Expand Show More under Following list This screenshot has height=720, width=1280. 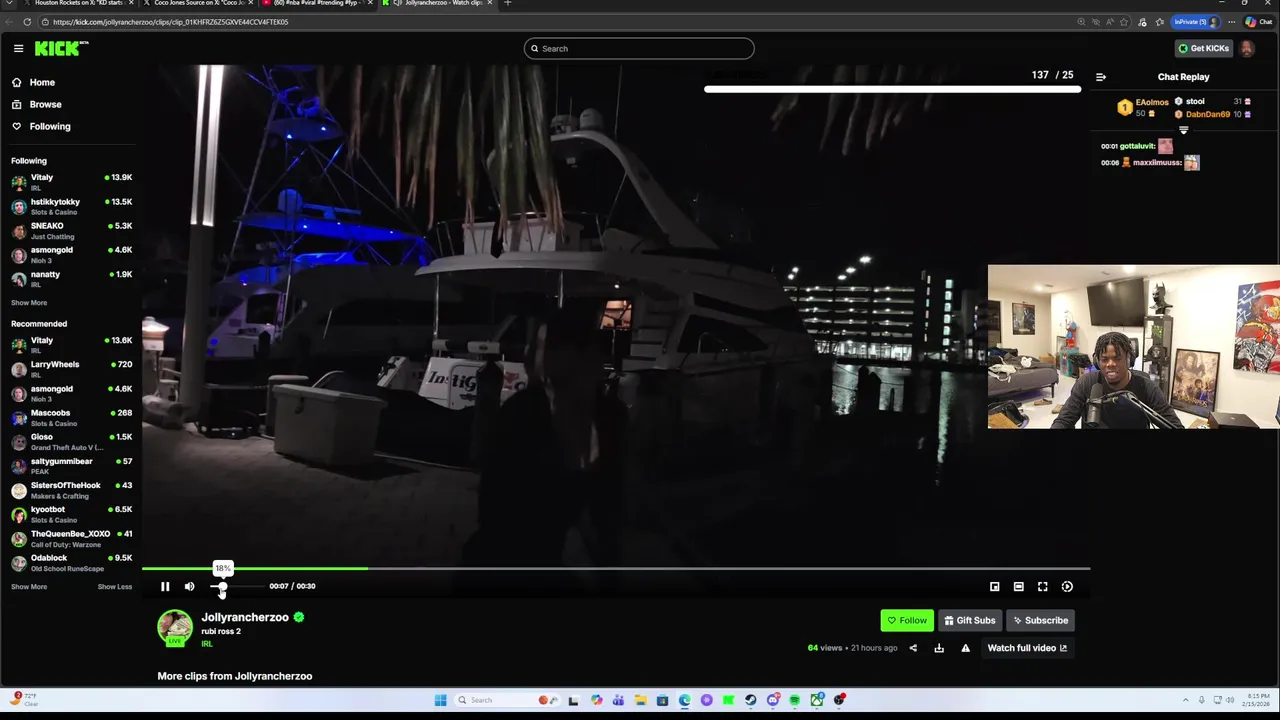[29, 303]
